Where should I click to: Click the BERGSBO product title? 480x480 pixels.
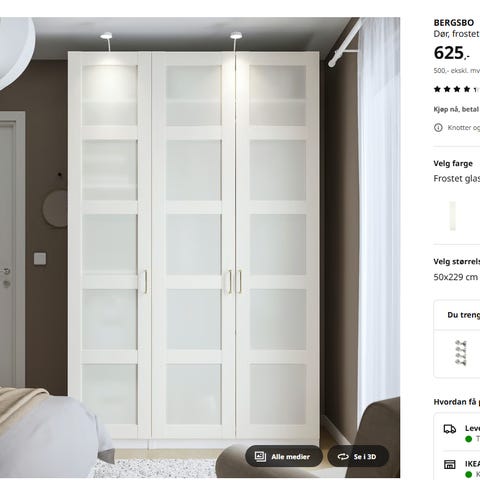pos(454,23)
